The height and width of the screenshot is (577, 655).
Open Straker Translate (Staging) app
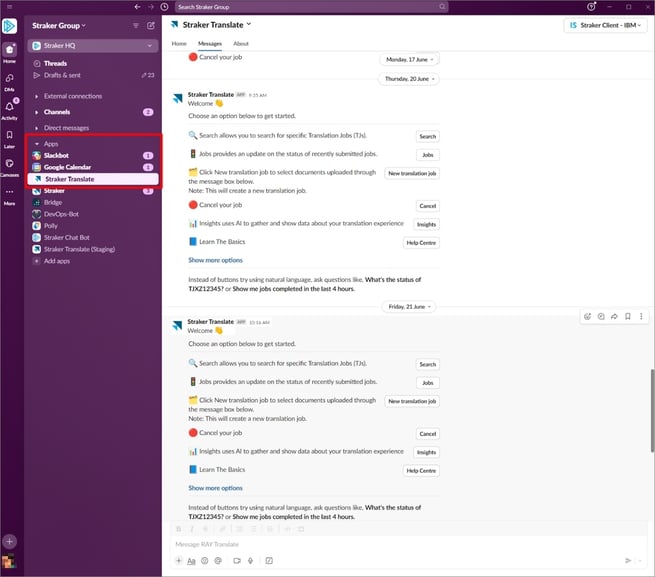[93, 249]
